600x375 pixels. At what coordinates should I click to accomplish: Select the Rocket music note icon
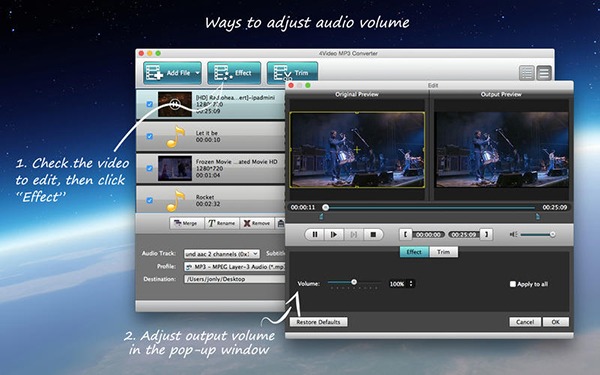coord(175,201)
